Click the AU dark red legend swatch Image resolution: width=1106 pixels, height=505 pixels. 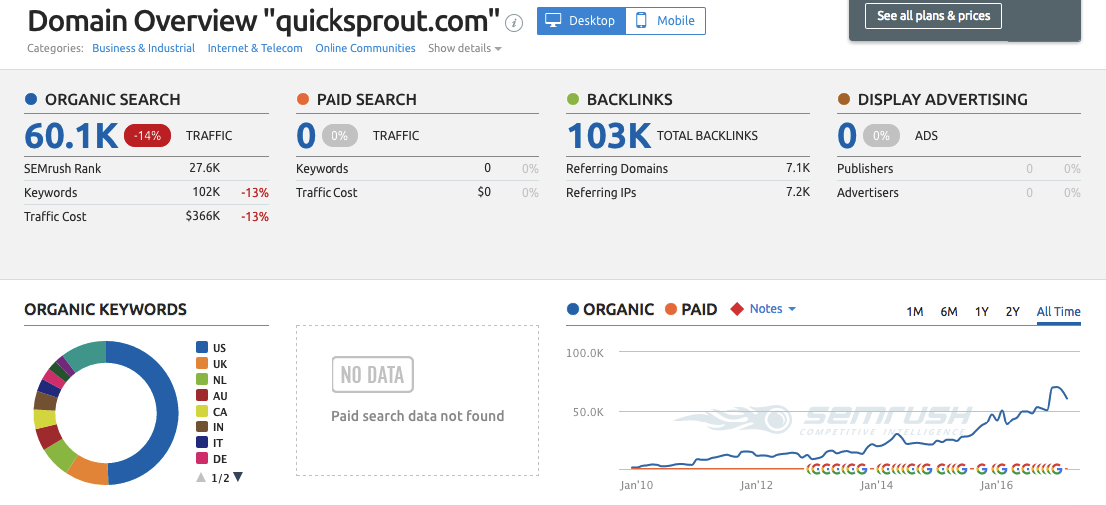[x=202, y=396]
